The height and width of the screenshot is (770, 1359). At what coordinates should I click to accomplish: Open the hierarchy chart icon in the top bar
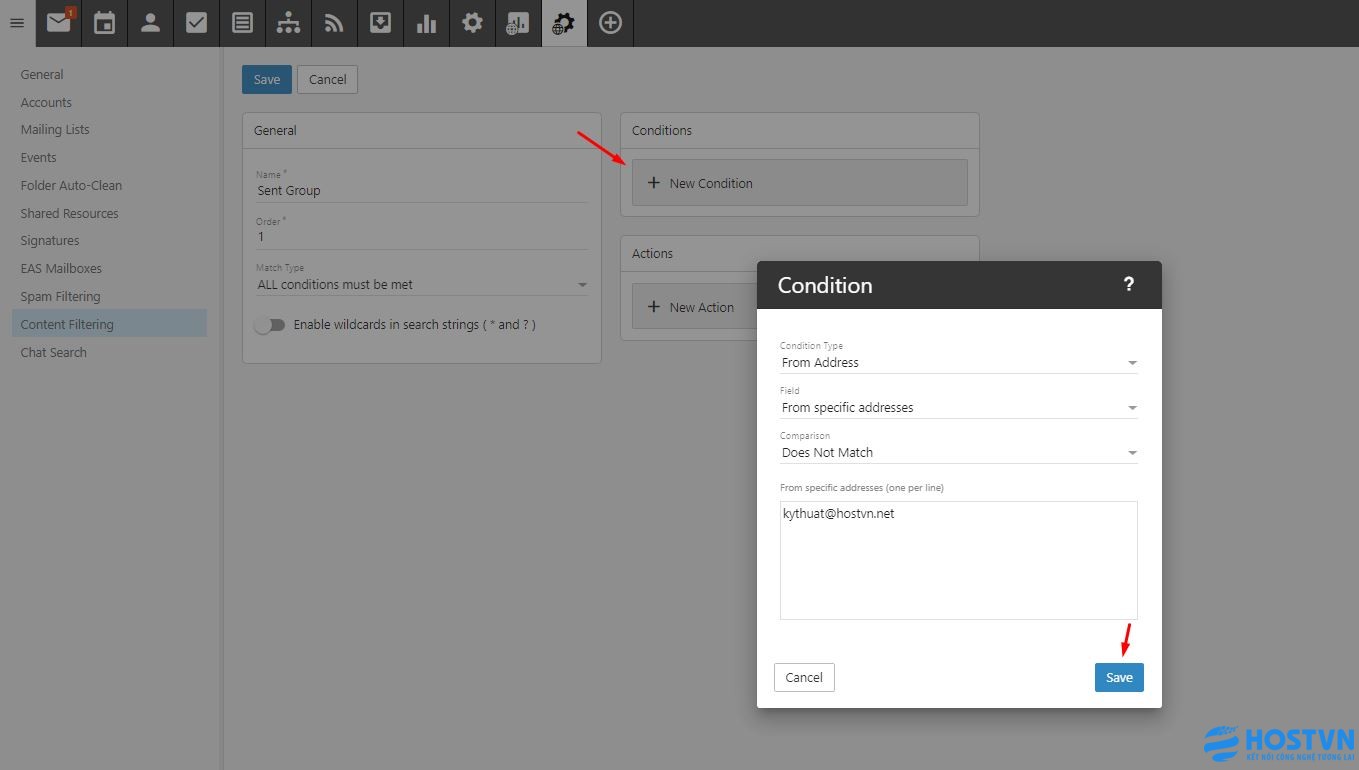pos(288,23)
